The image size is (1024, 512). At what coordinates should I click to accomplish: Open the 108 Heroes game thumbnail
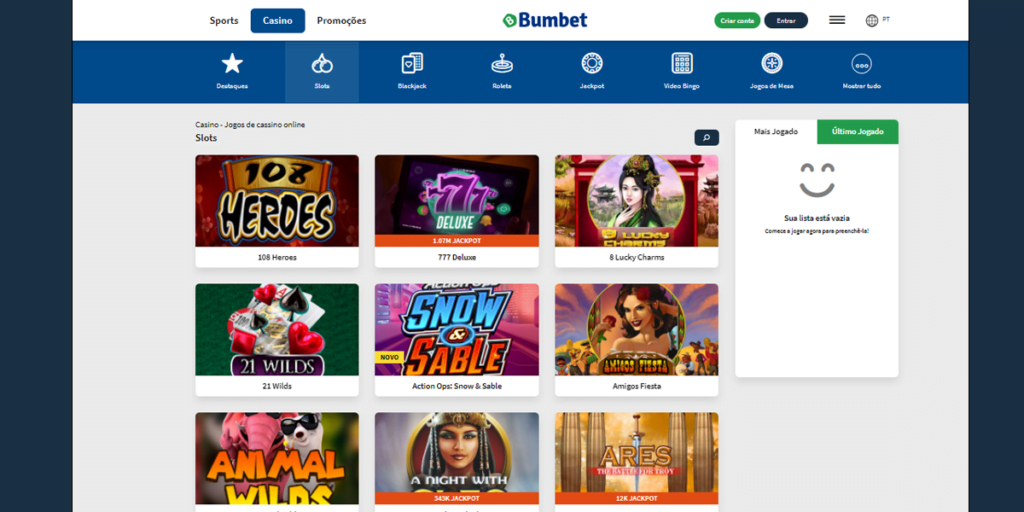[x=277, y=200]
